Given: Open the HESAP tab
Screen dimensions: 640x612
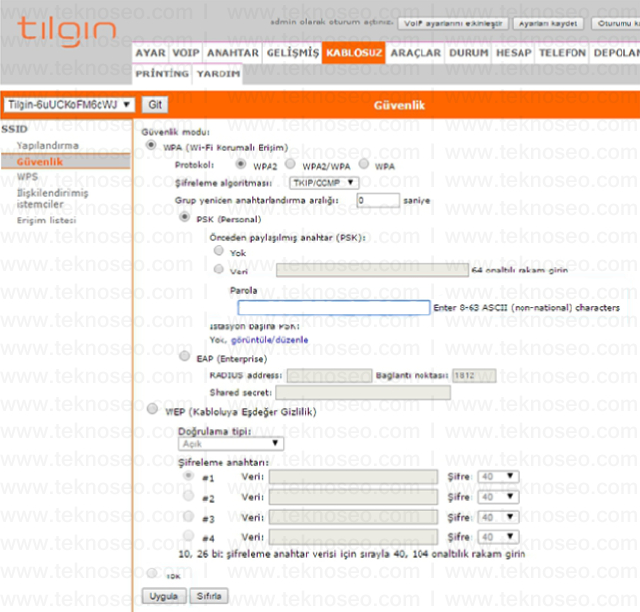Looking at the screenshot, I should [x=513, y=53].
